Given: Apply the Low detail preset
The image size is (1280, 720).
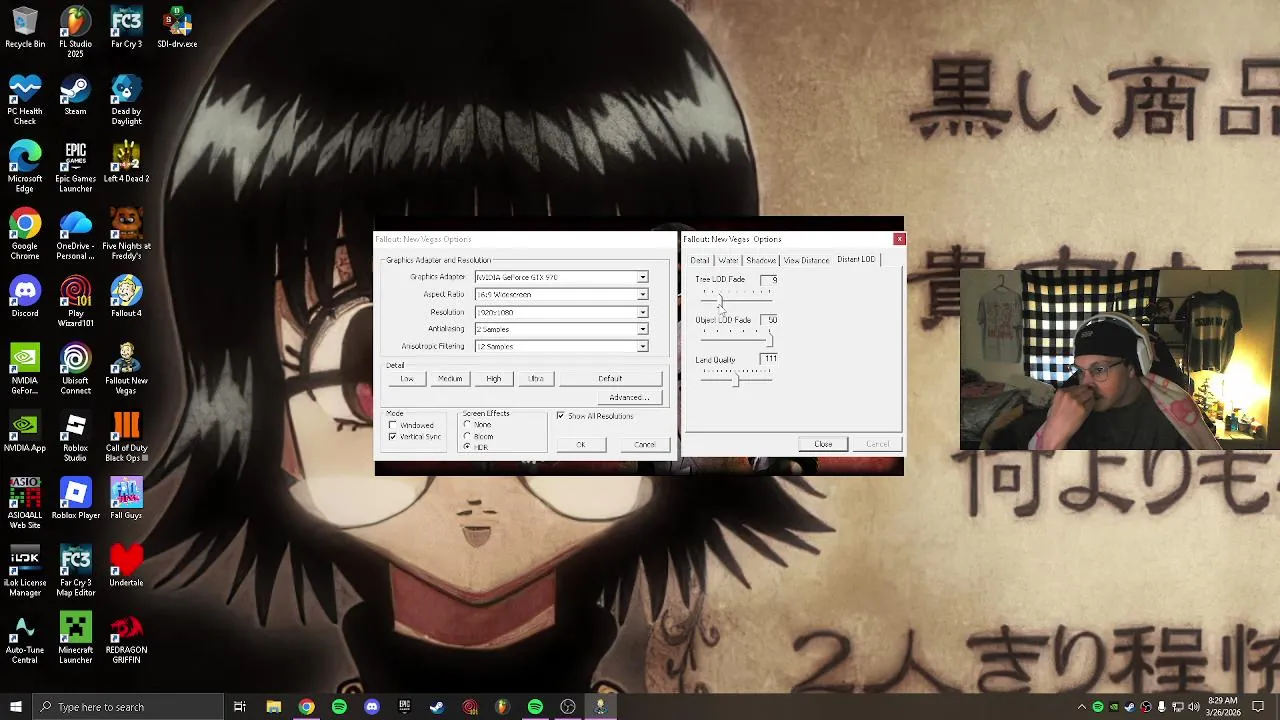Looking at the screenshot, I should coord(407,379).
